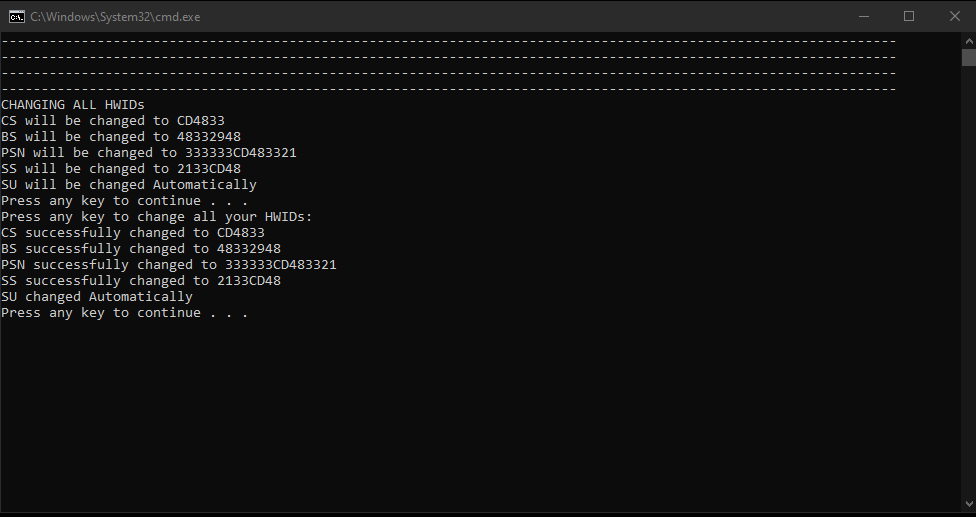Click the 'SU changed Automatically' line
The height and width of the screenshot is (517, 976).
[x=96, y=297]
